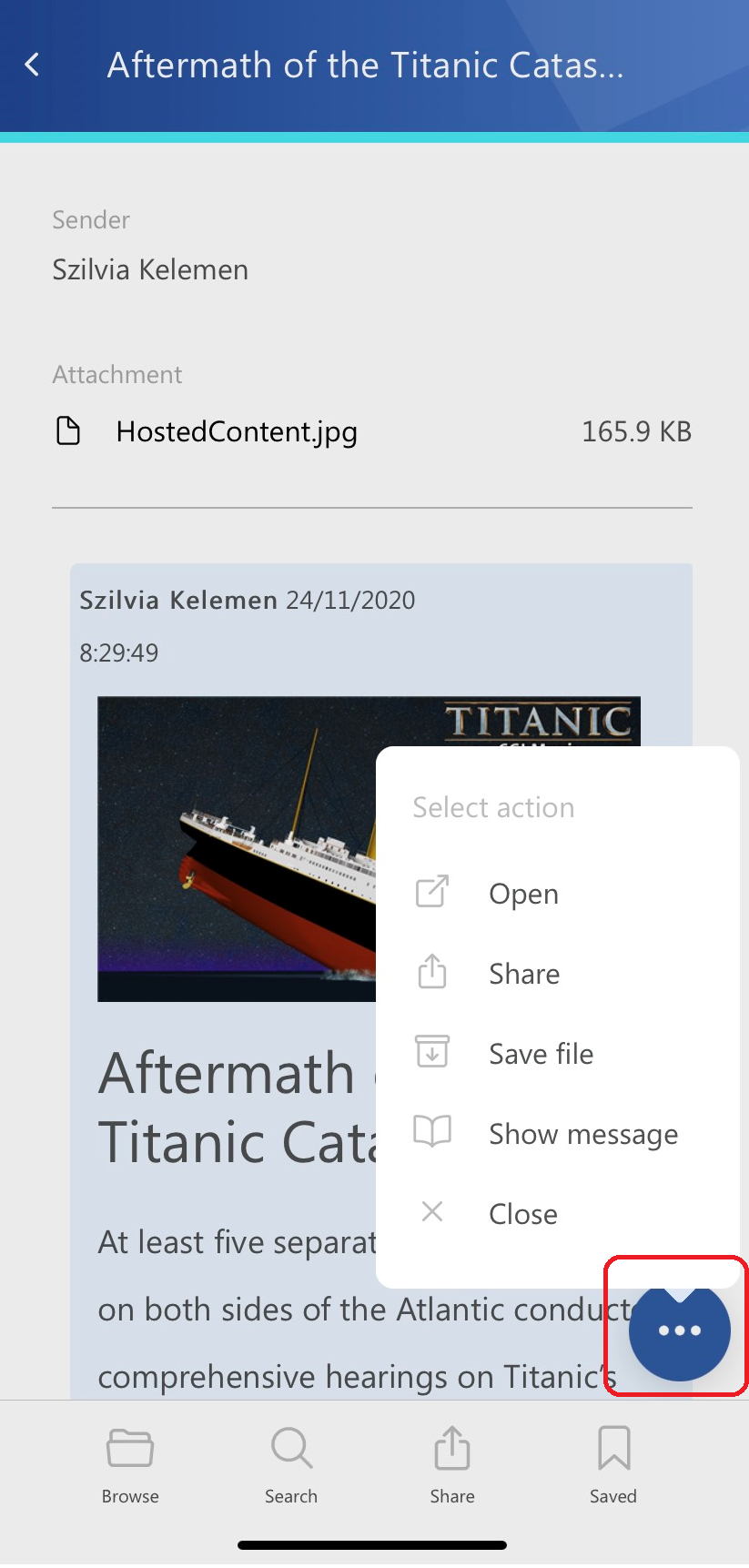
Task: Choose the Save file option
Action: [x=541, y=1054]
